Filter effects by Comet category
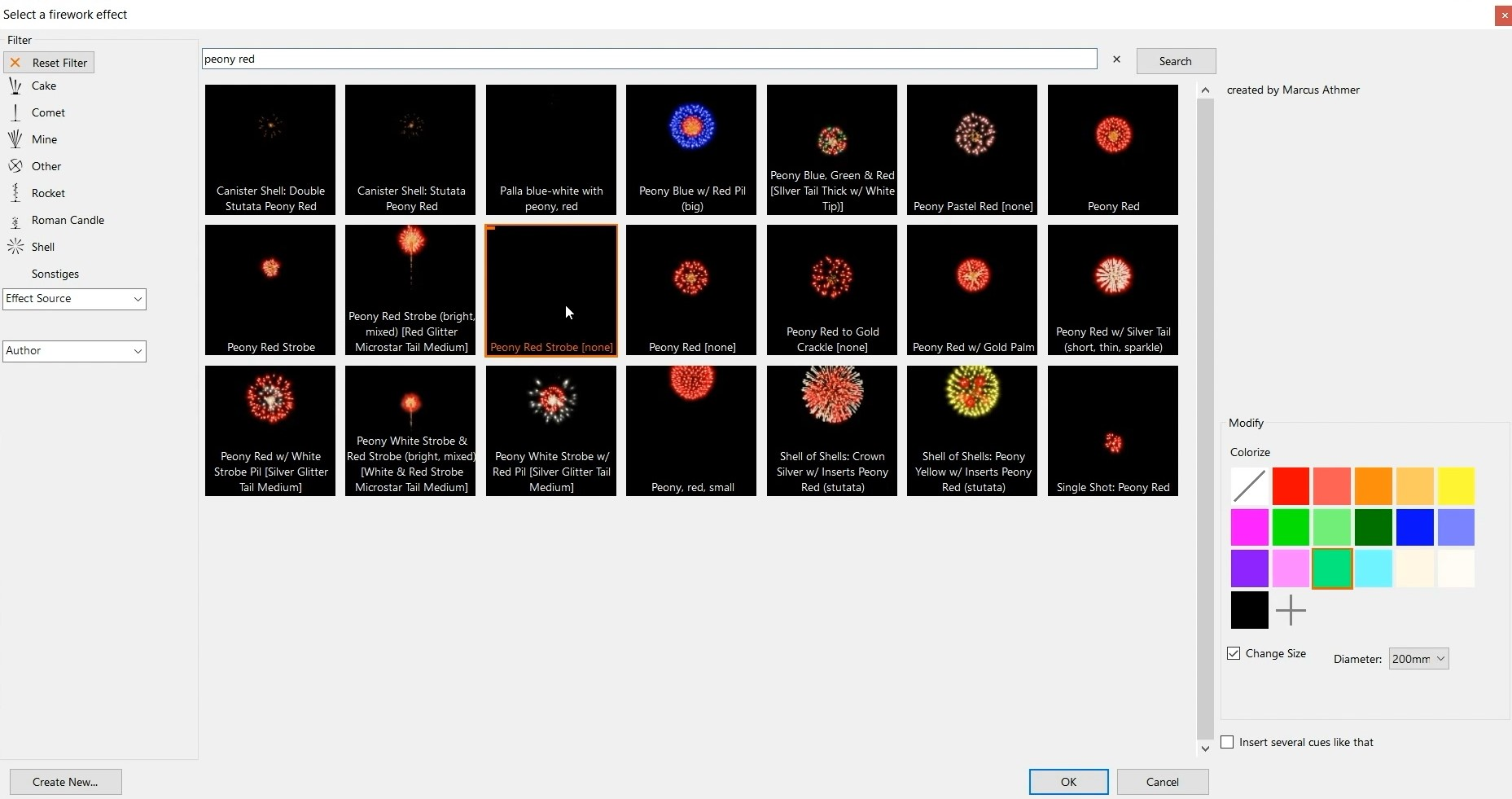 pyautogui.click(x=37, y=112)
